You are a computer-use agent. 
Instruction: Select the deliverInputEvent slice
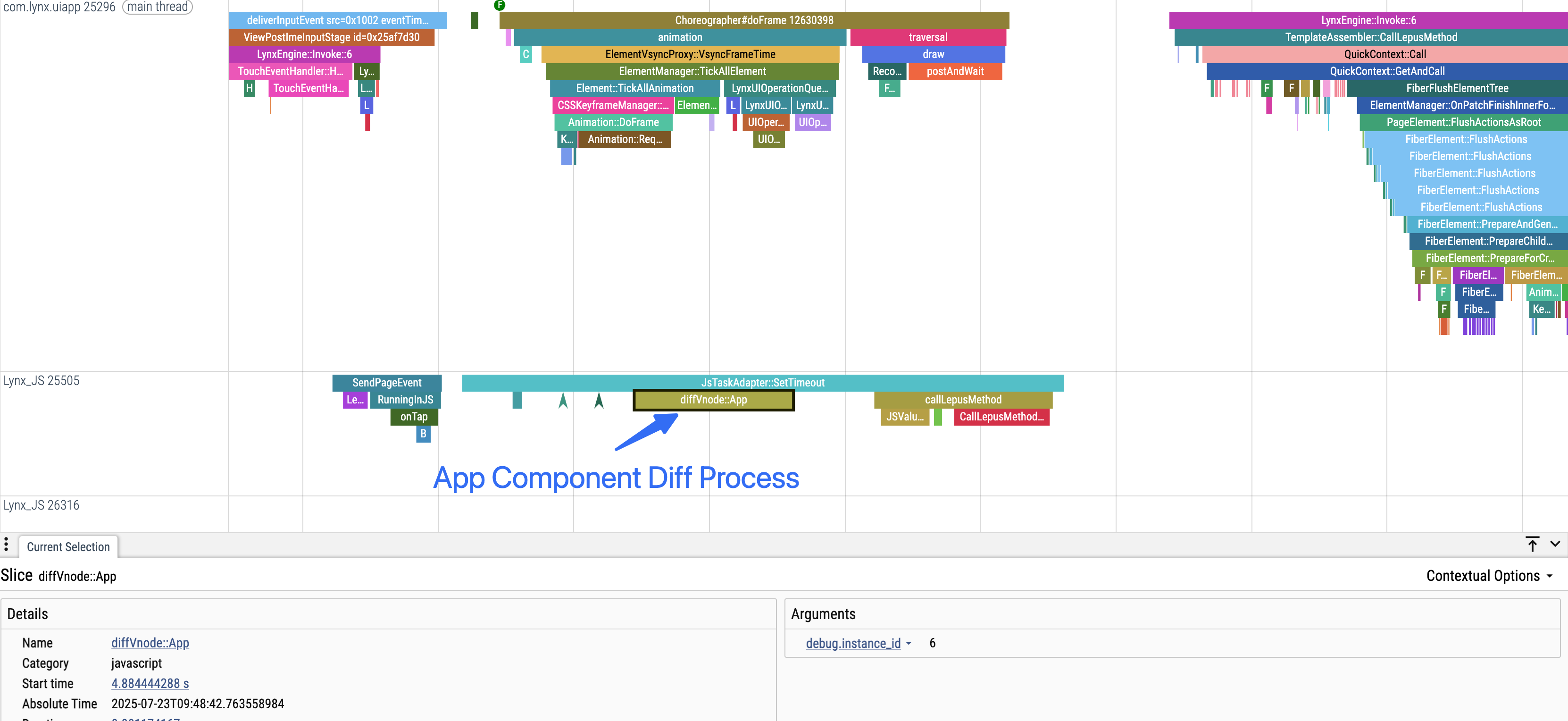point(338,21)
